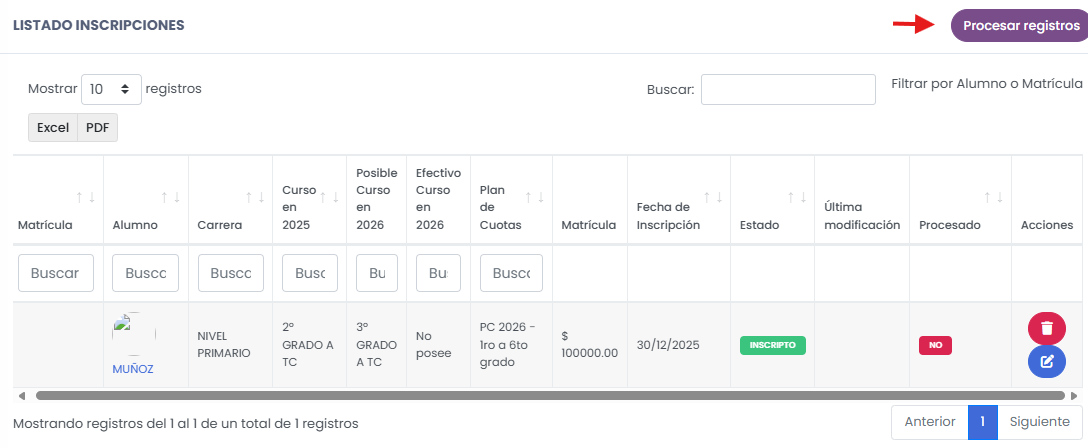Export table with PDF button
The height and width of the screenshot is (448, 1088).
(97, 127)
